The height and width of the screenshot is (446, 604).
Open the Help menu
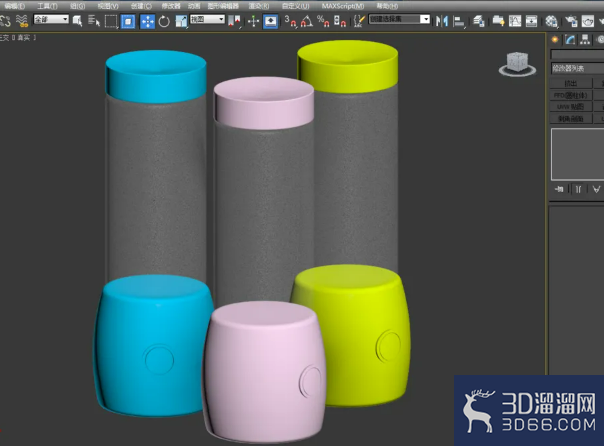click(x=387, y=6)
